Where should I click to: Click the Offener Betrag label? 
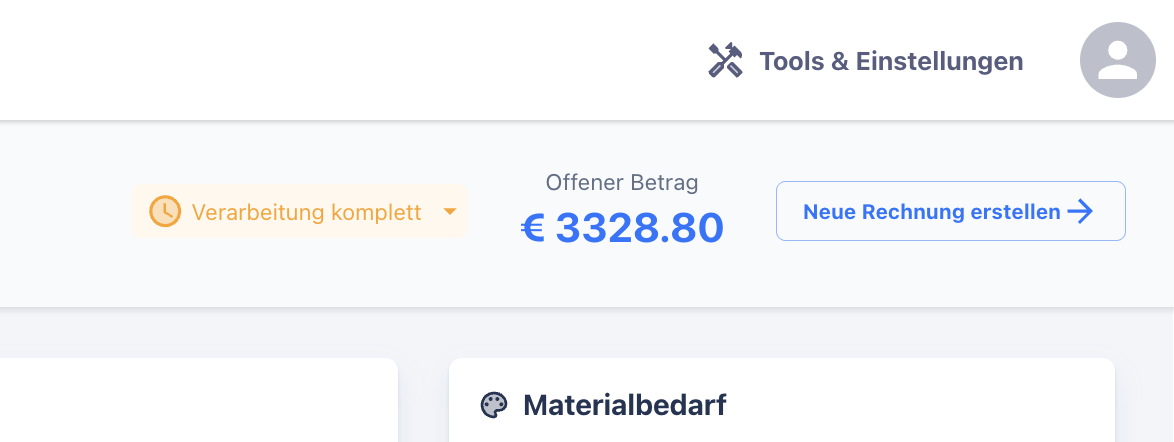[x=622, y=183]
